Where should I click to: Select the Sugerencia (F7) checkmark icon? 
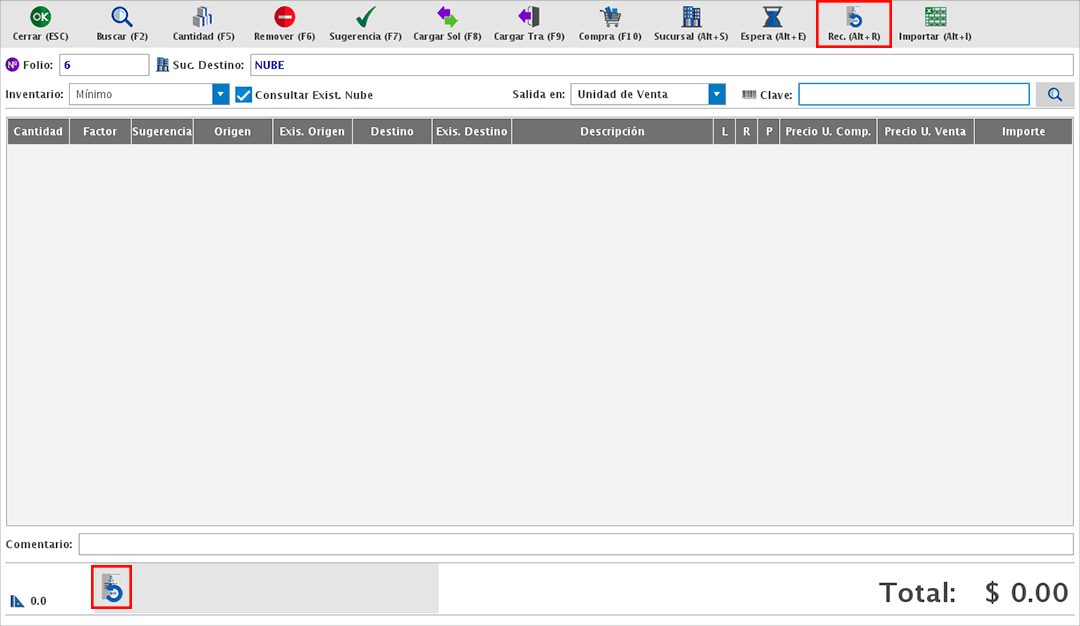pyautogui.click(x=365, y=17)
